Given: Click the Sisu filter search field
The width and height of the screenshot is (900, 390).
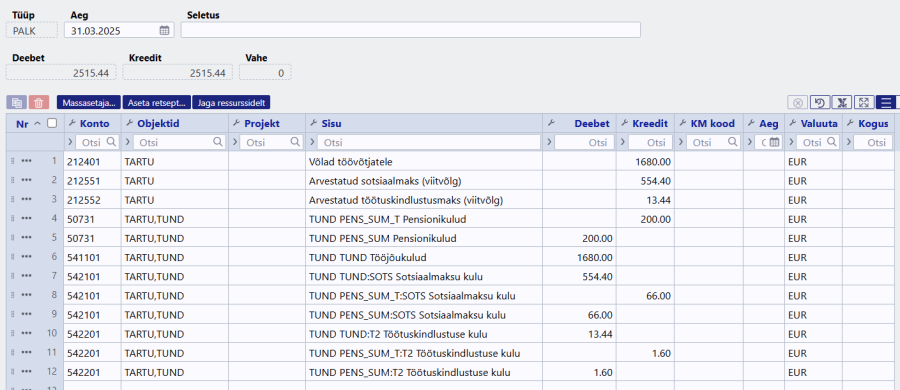Looking at the screenshot, I should tap(429, 142).
